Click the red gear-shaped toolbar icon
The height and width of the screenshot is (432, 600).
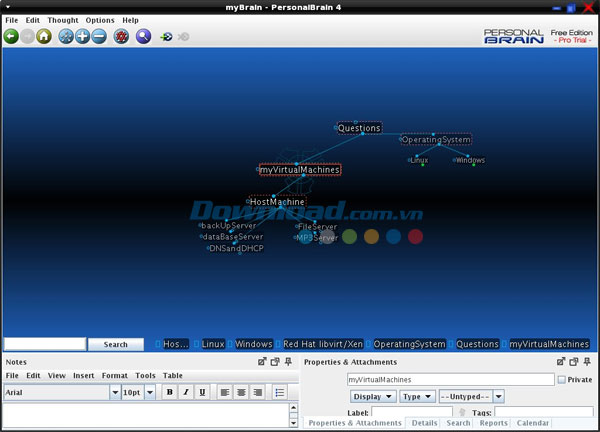pyautogui.click(x=121, y=37)
